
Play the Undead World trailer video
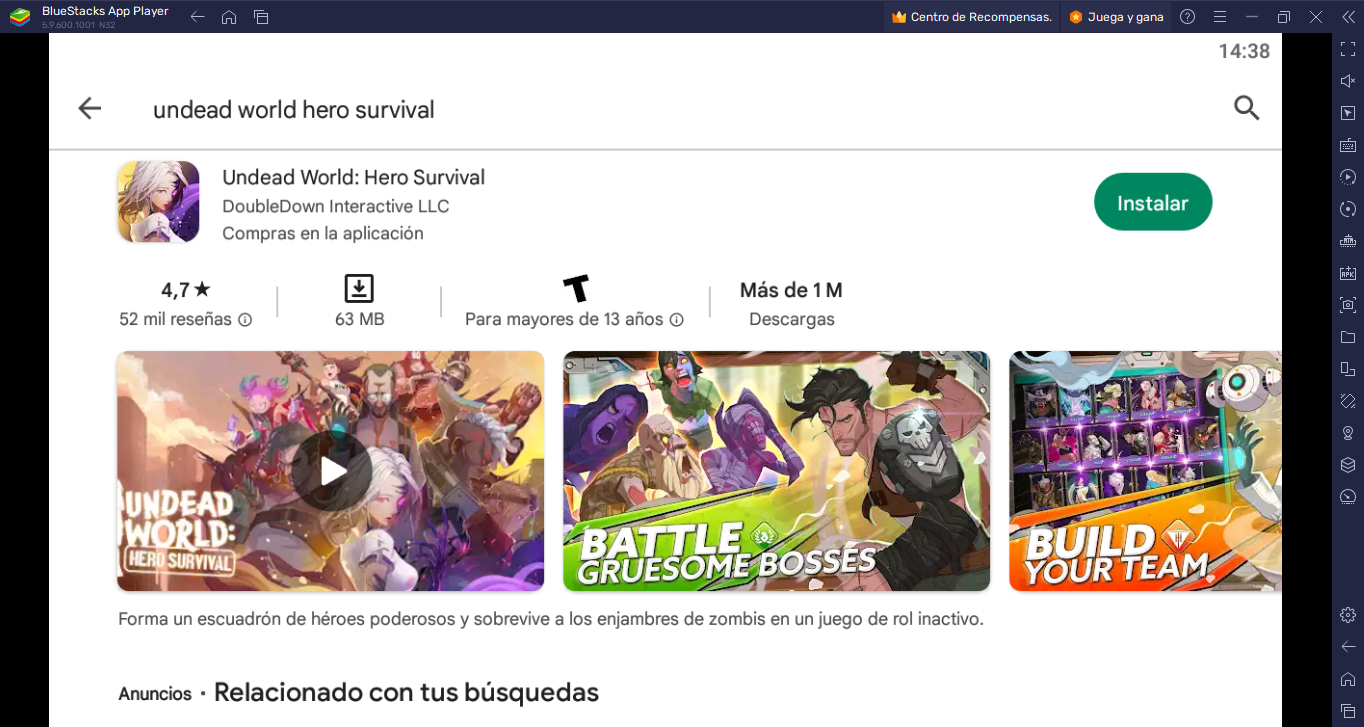[331, 471]
